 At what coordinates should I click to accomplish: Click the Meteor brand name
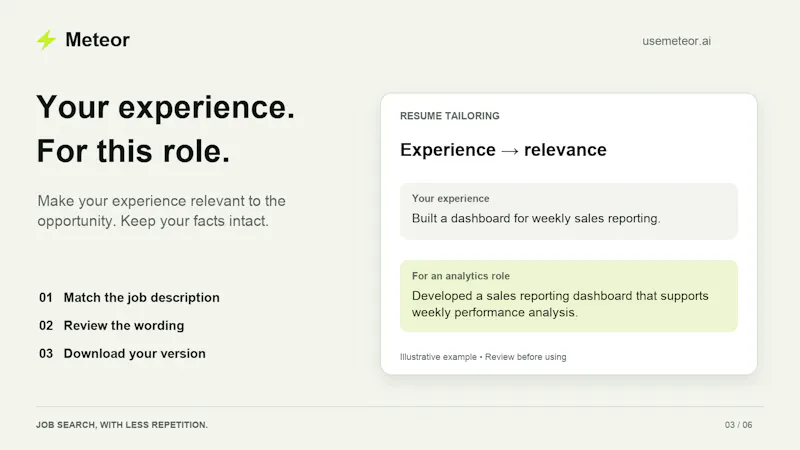tap(97, 40)
